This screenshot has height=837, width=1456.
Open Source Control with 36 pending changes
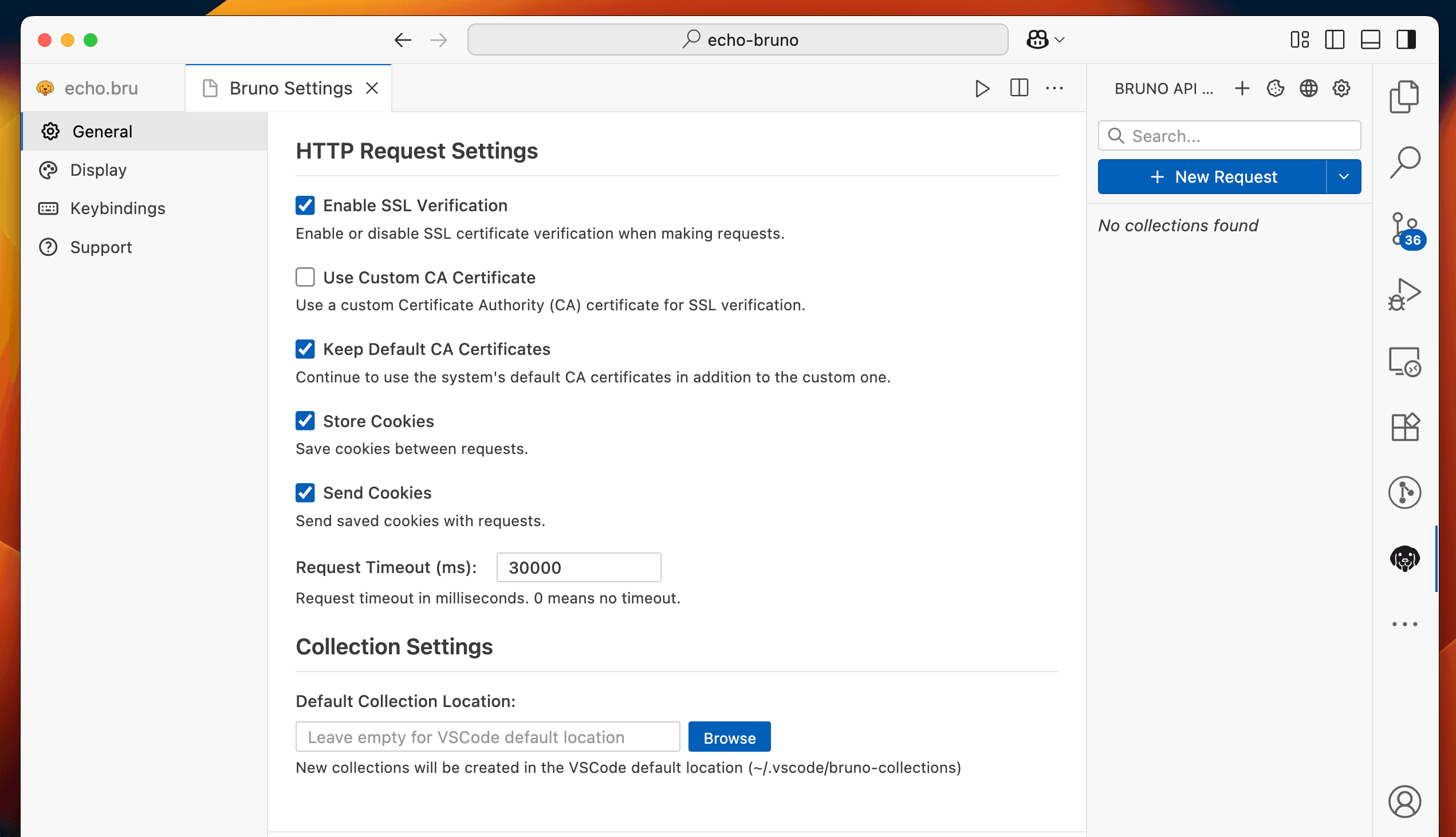click(x=1404, y=229)
